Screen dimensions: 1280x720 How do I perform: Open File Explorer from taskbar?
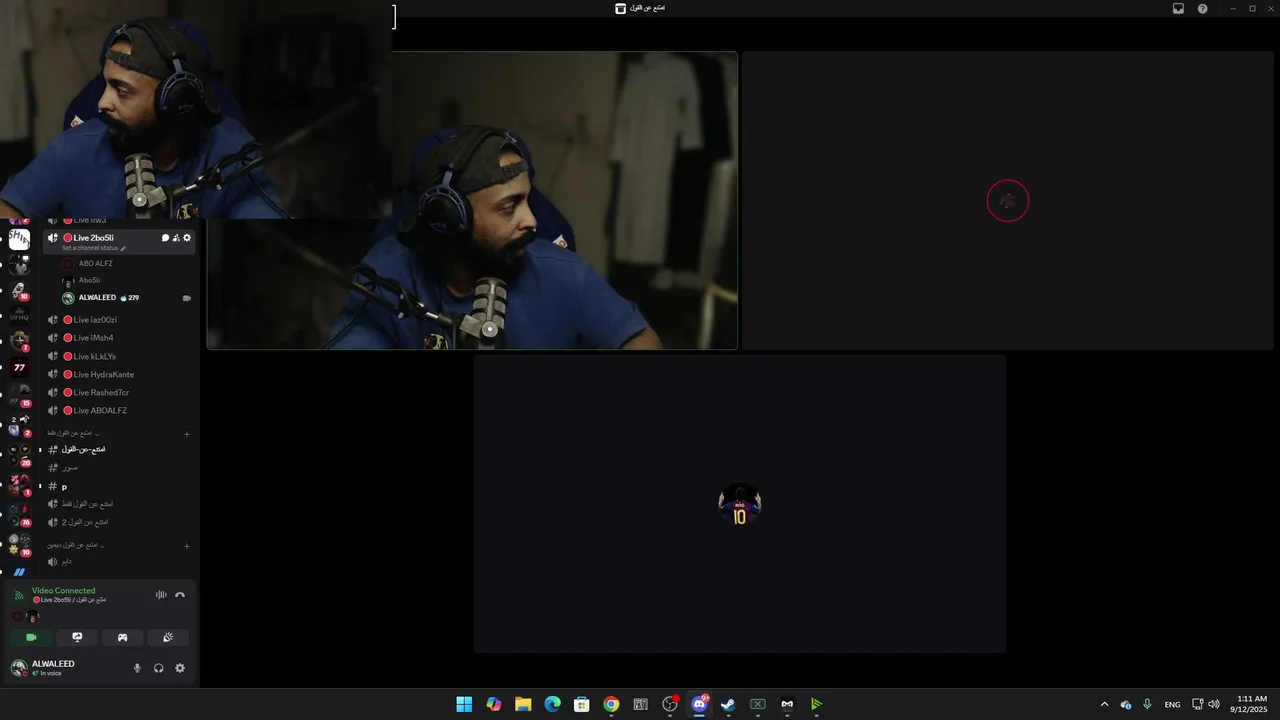523,704
